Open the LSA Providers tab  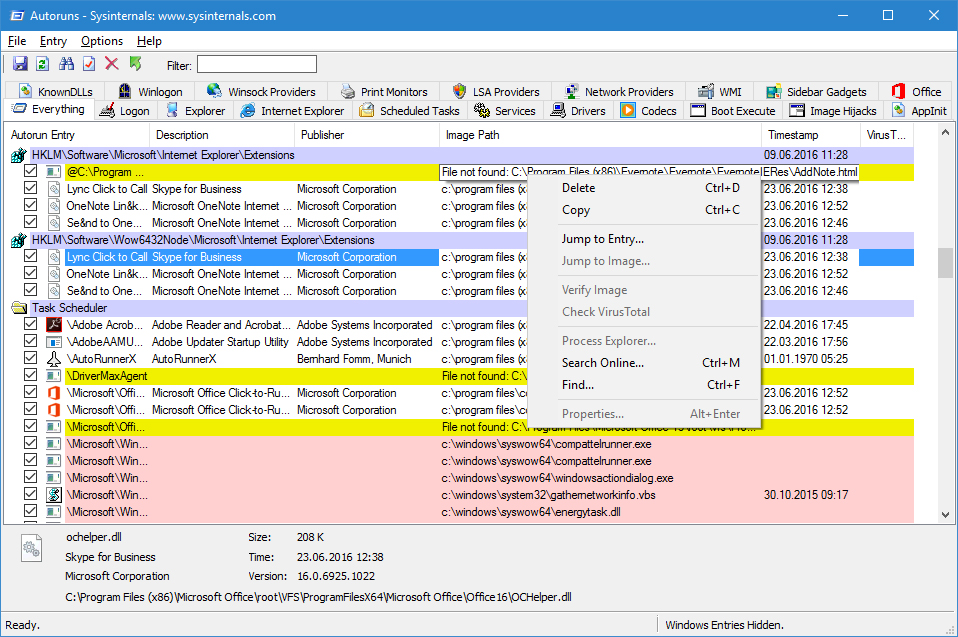495,92
